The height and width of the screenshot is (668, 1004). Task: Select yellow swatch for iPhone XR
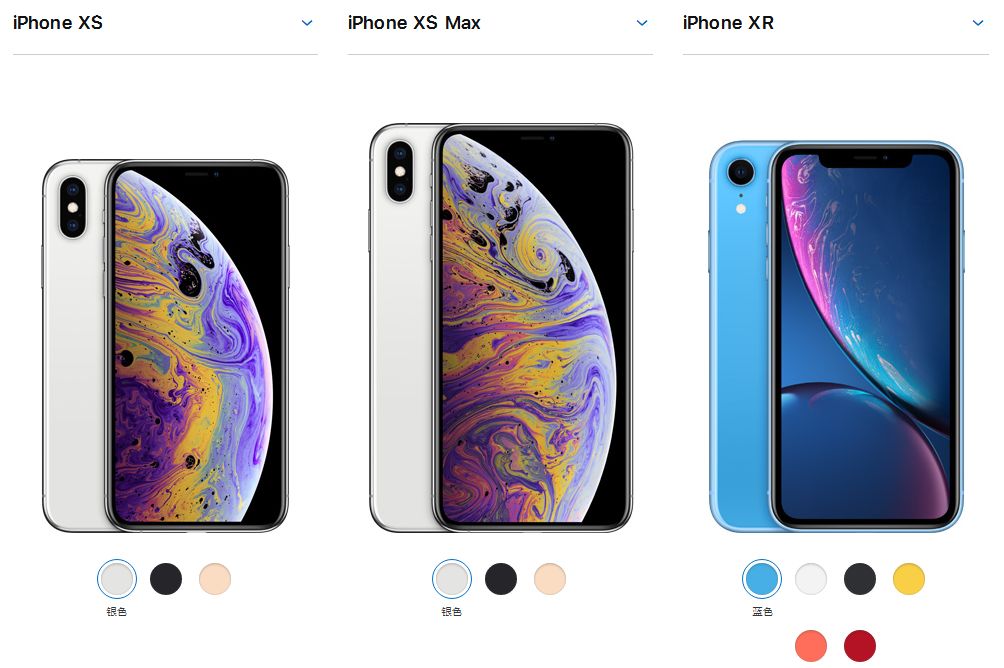[x=909, y=579]
